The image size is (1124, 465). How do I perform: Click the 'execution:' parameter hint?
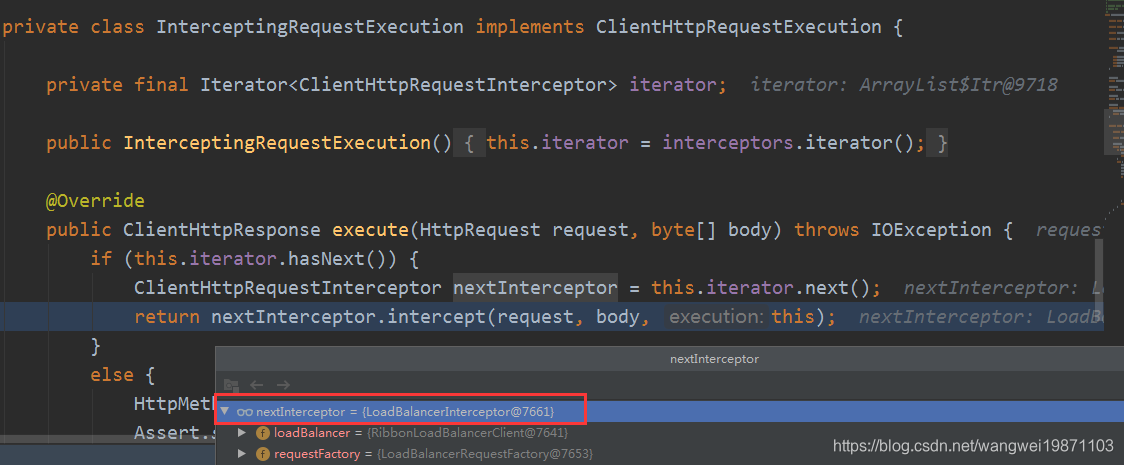717,317
